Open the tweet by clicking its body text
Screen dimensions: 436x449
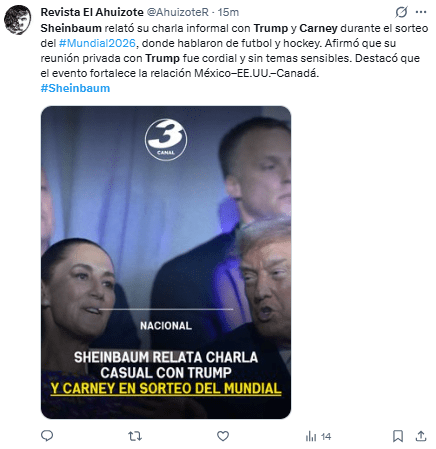coord(234,50)
